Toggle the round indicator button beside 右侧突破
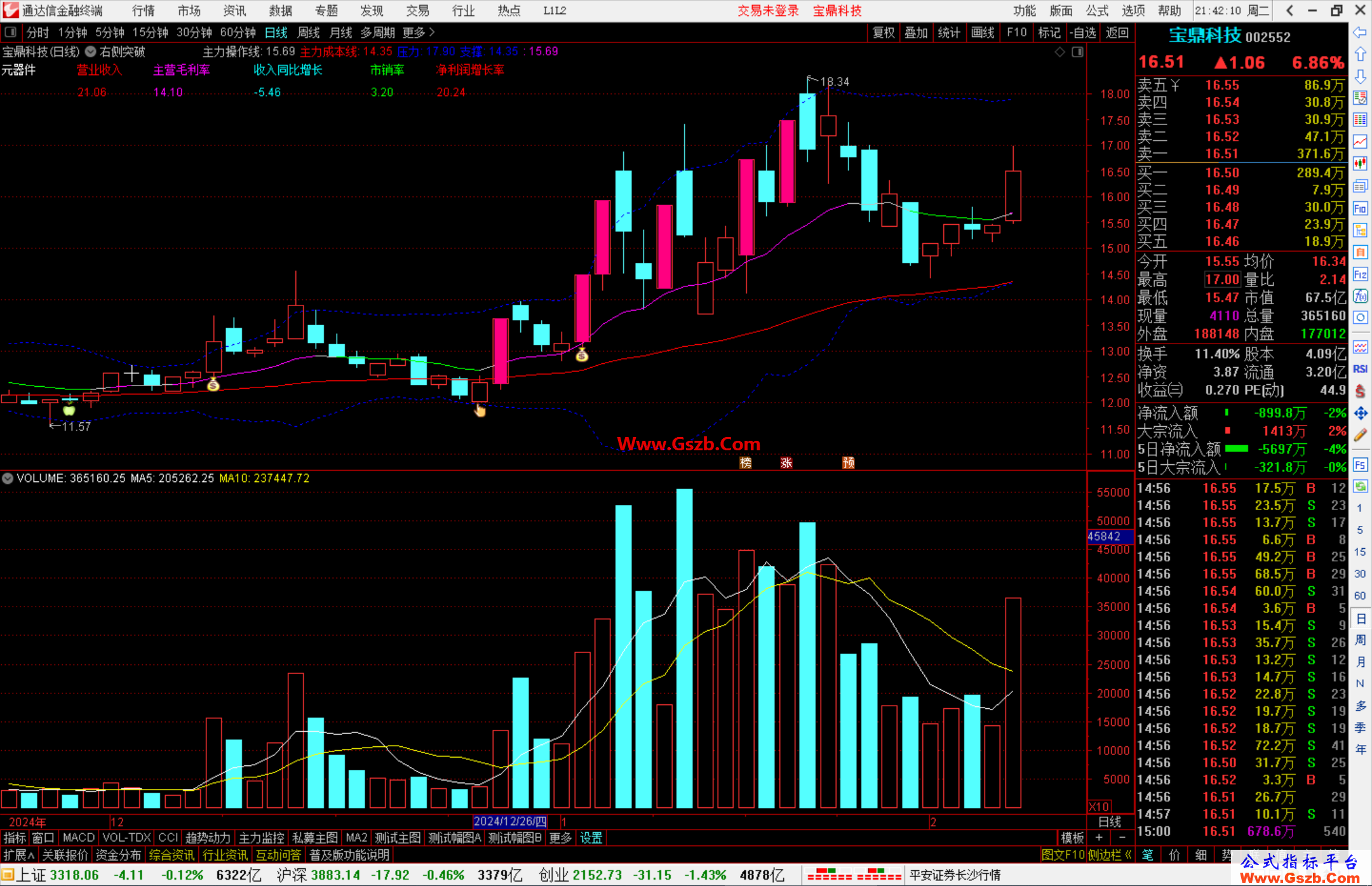The image size is (1372, 886). [x=91, y=51]
